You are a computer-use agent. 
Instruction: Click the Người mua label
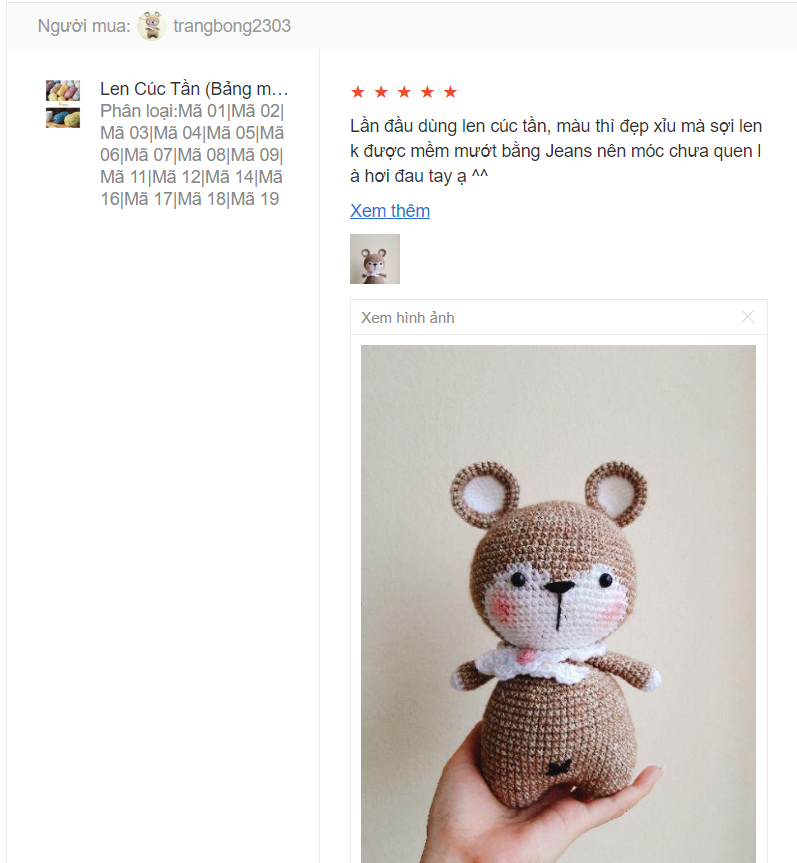pyautogui.click(x=84, y=26)
